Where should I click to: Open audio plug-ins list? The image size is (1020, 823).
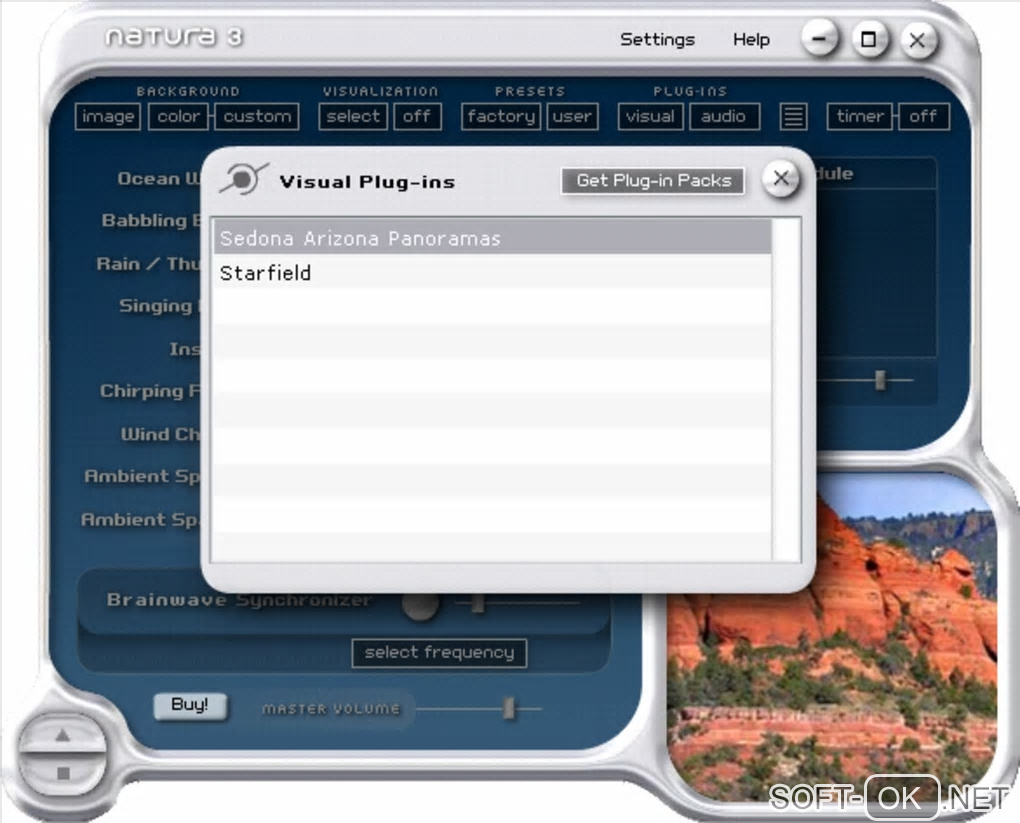(724, 116)
